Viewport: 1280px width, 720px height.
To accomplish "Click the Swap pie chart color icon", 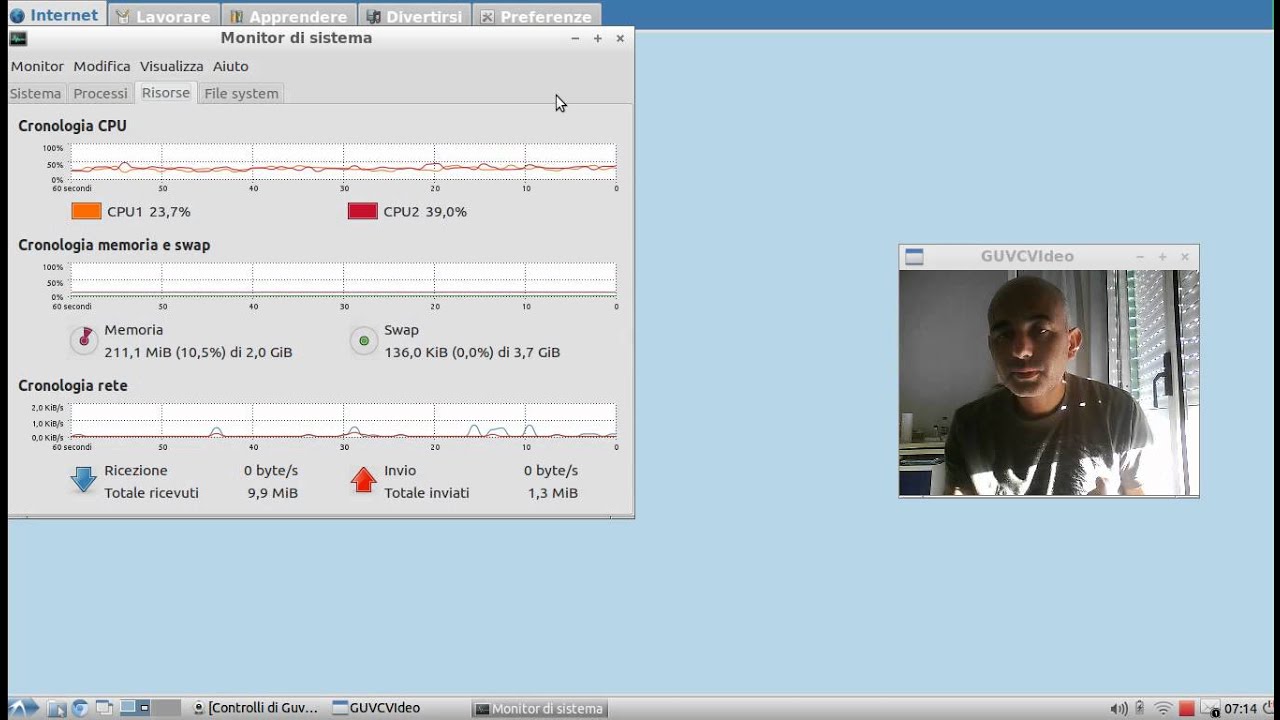I will 364,341.
